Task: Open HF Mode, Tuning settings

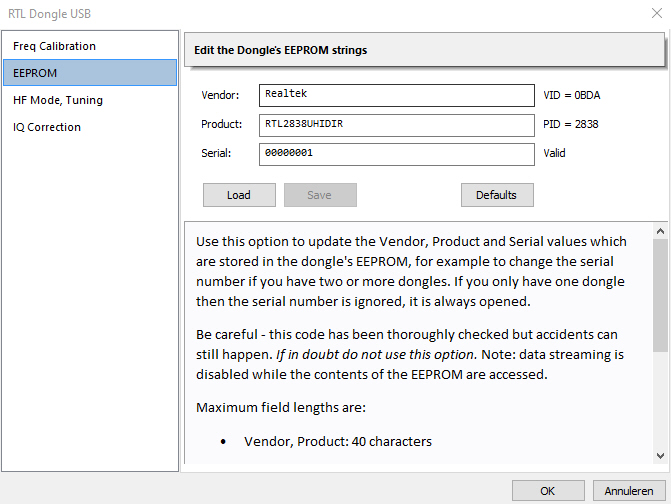Action: tap(90, 100)
